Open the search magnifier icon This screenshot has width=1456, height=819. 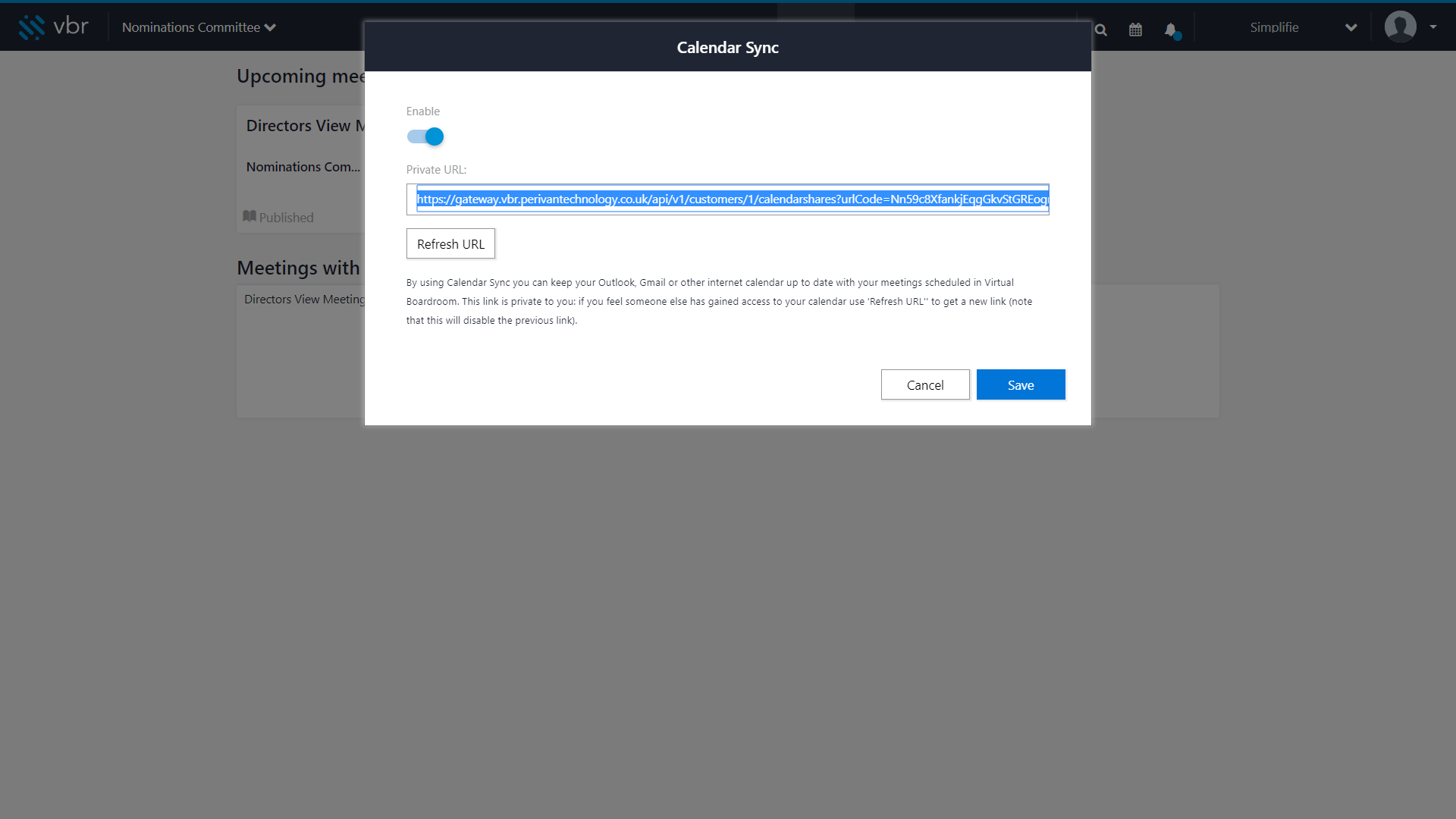[x=1101, y=30]
